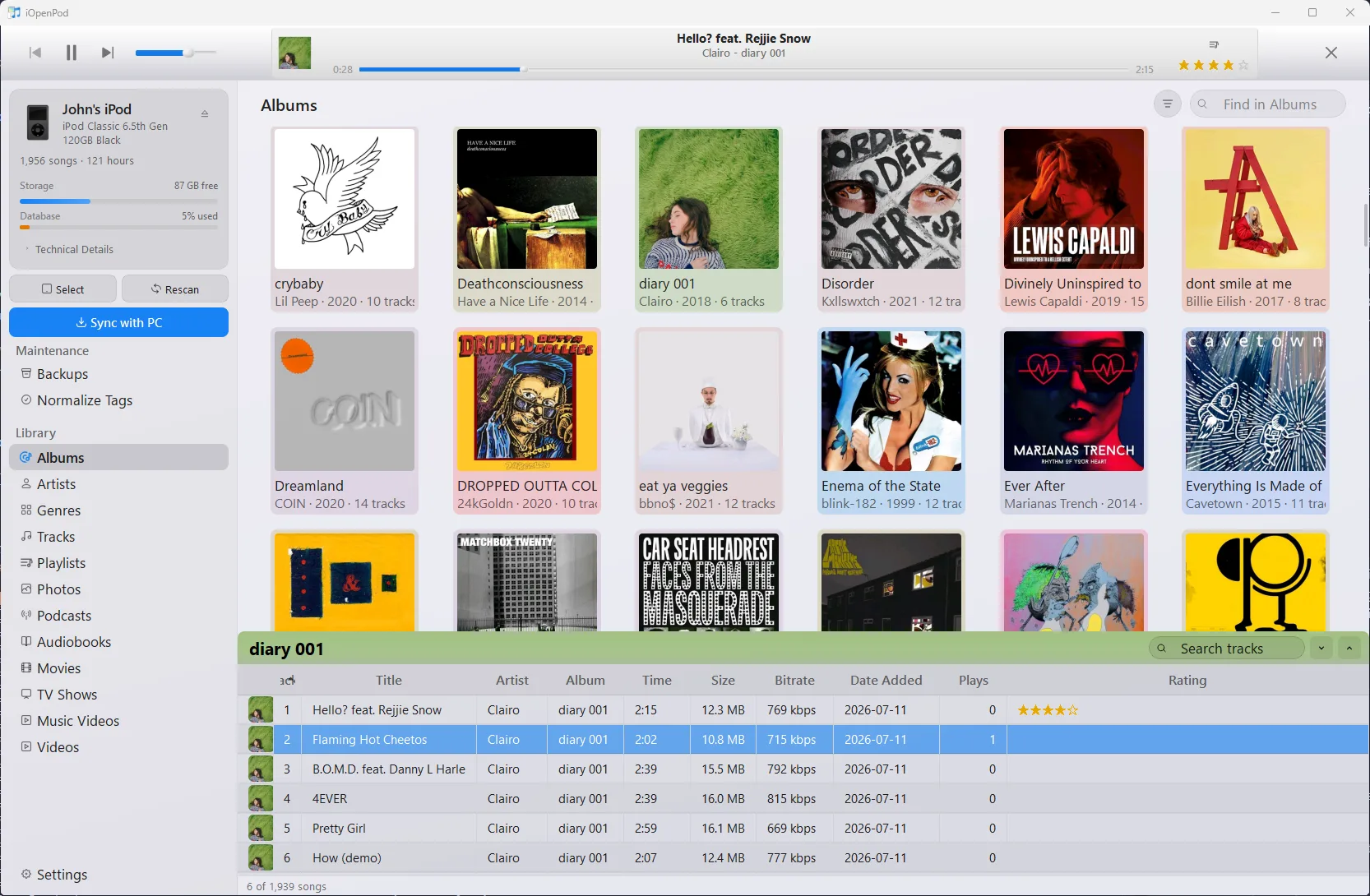Screen dimensions: 1370x896
Task: Open the Deathconsciousness album
Action: click(x=527, y=219)
